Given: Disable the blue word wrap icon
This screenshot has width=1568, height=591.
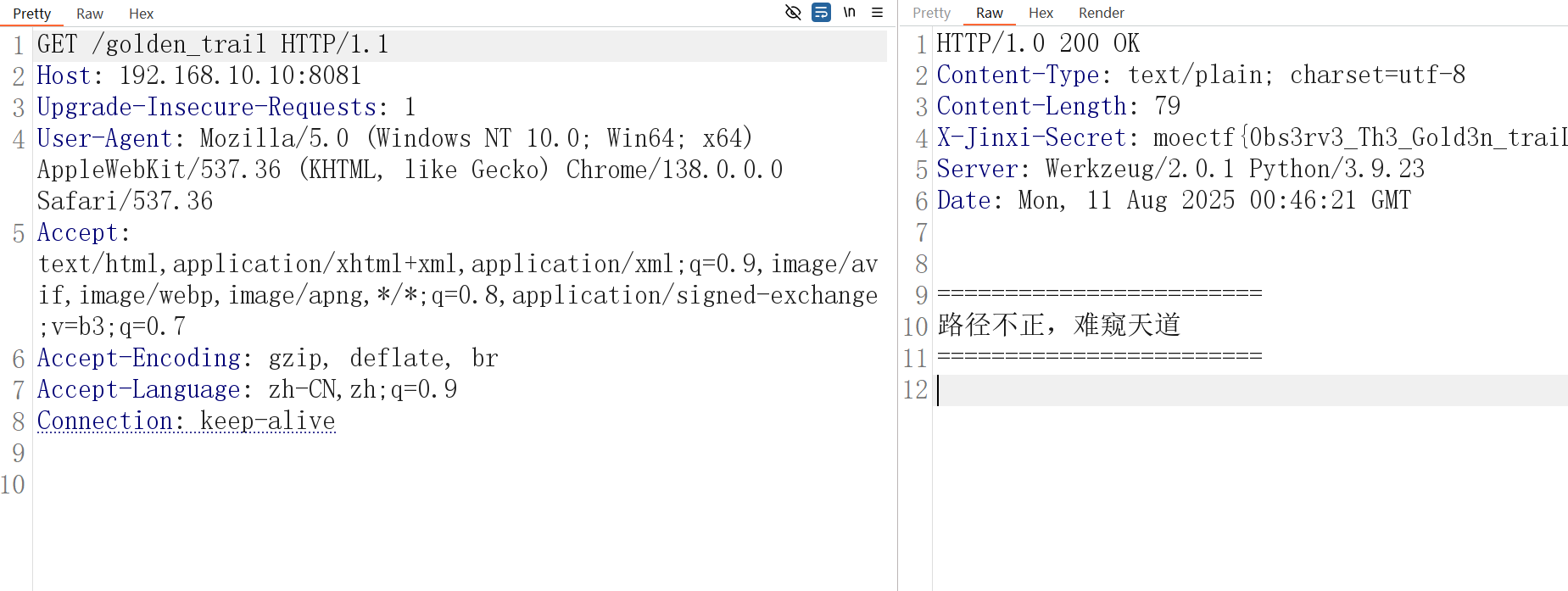Looking at the screenshot, I should [x=821, y=13].
